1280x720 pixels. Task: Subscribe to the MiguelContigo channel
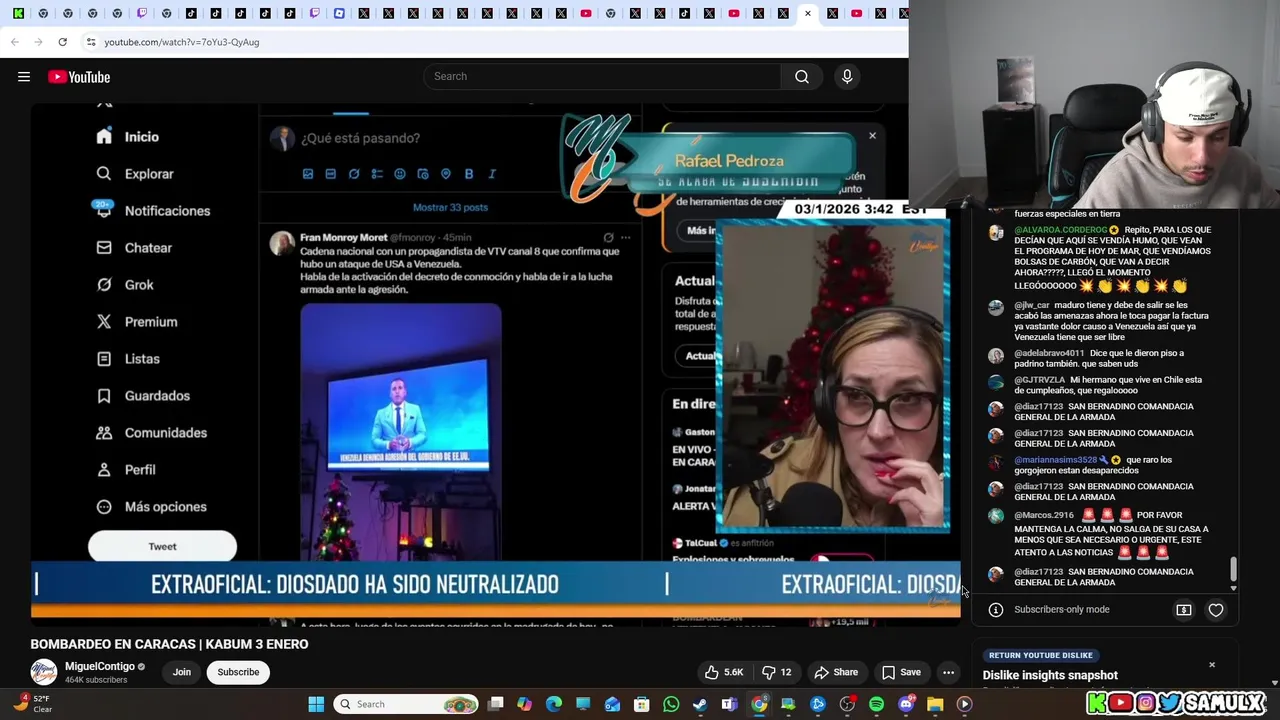tap(238, 672)
